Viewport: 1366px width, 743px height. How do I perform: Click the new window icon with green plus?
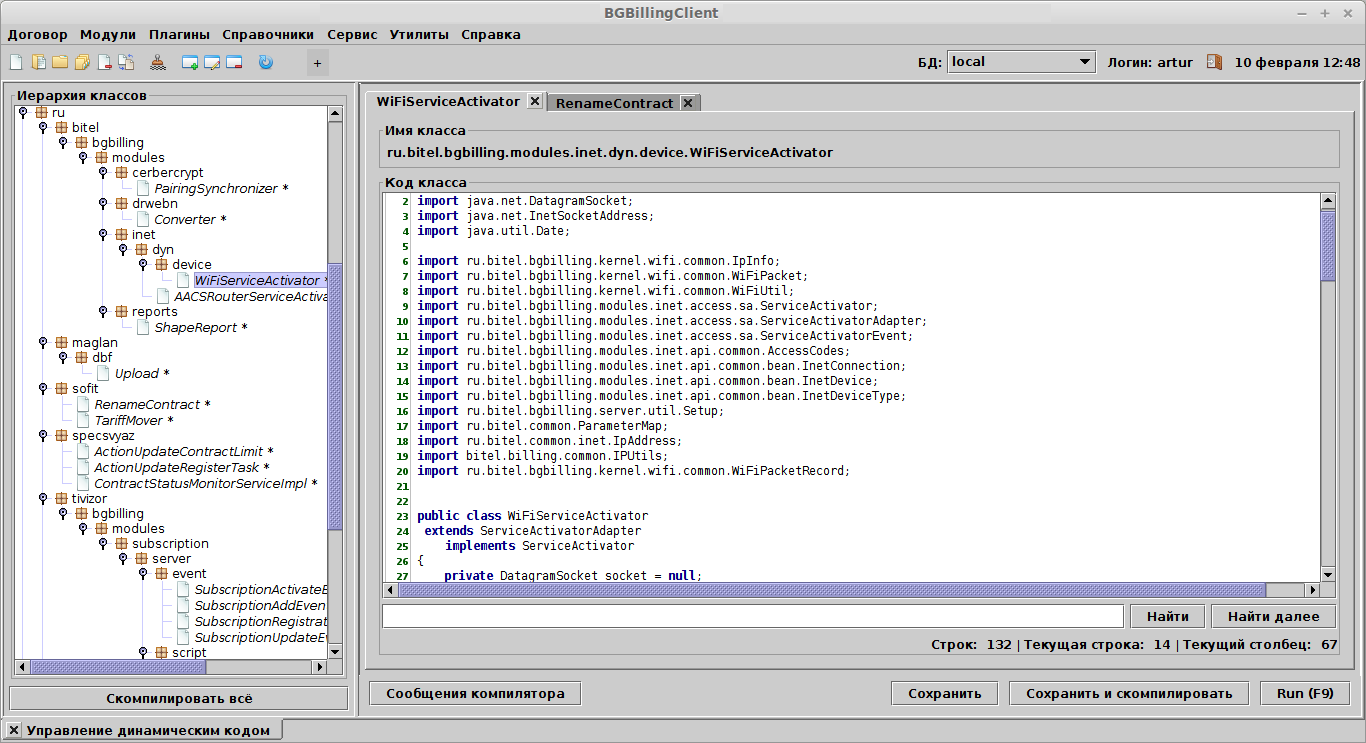pos(190,62)
